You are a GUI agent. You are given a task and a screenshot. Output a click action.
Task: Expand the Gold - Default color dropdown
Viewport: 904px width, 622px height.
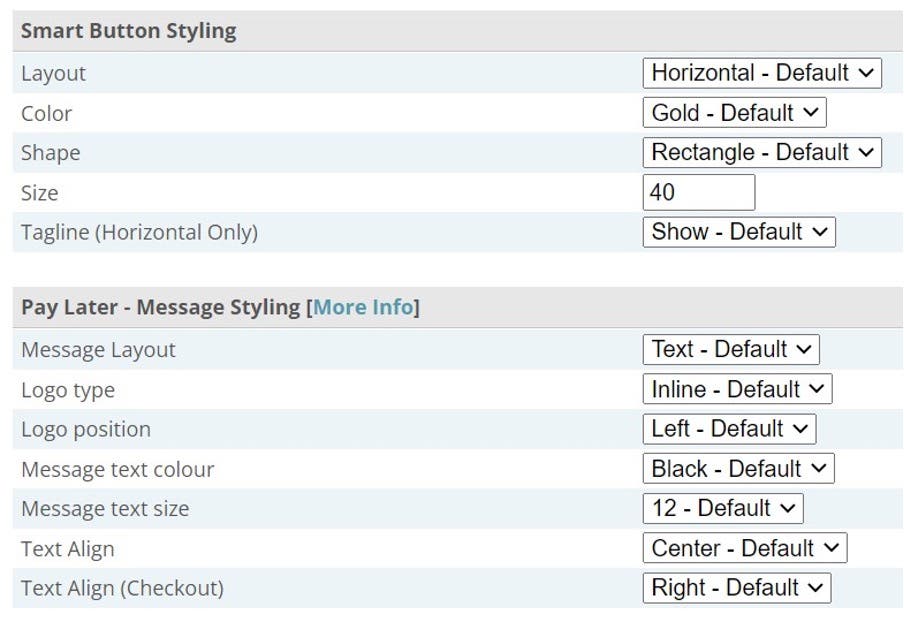click(734, 113)
